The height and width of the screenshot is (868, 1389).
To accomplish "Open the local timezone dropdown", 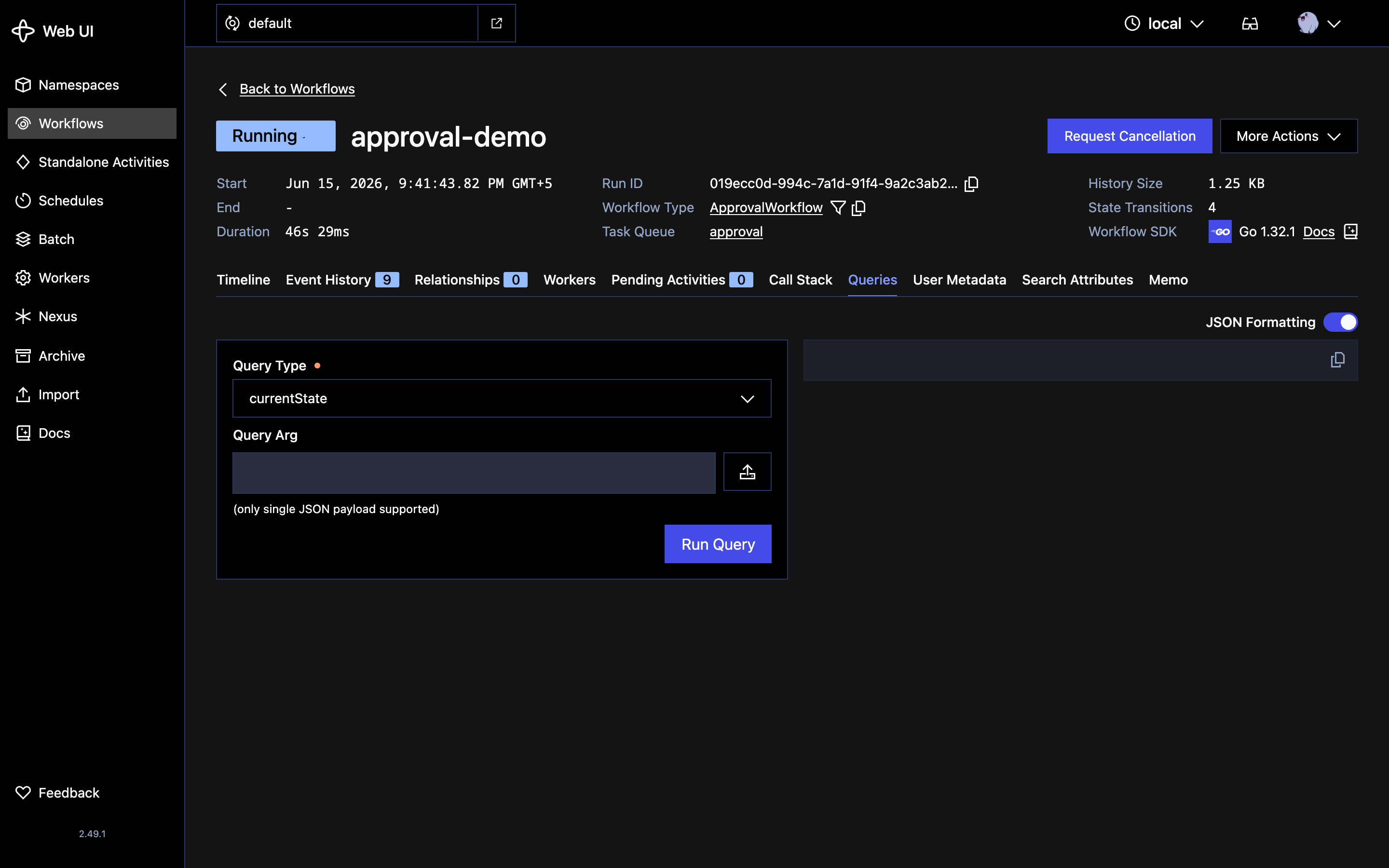I will click(1163, 24).
